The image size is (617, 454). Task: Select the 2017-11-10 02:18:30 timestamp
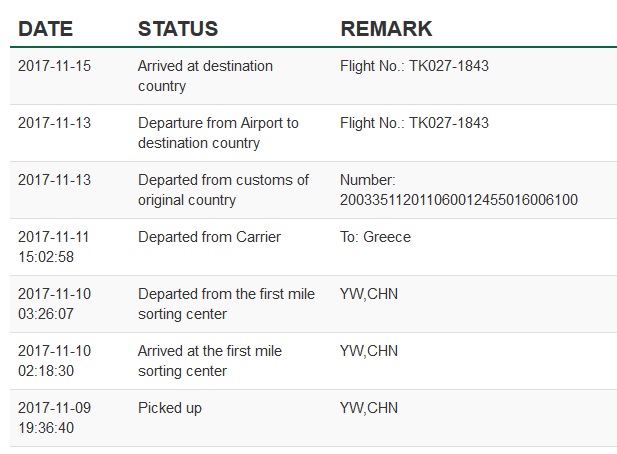pos(54,361)
